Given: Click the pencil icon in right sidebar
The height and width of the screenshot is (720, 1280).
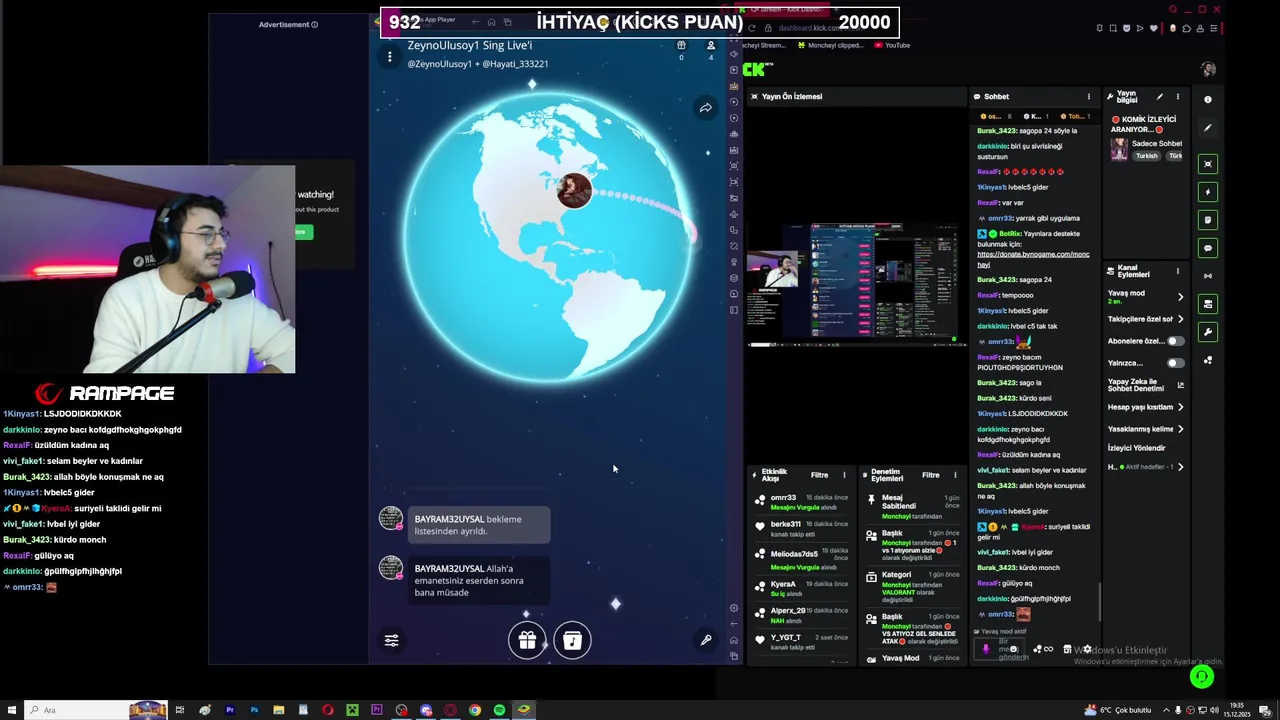Looking at the screenshot, I should 1208,128.
